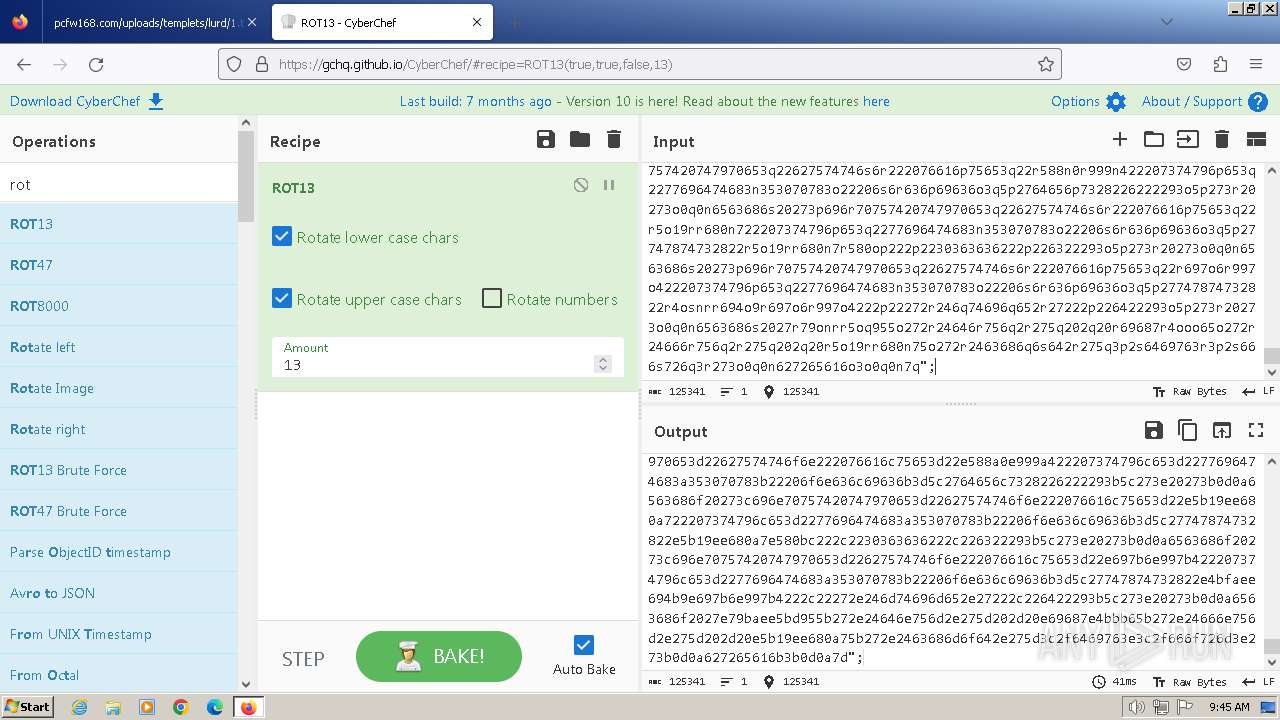
Task: Save the recipe with the disk icon
Action: [546, 140]
